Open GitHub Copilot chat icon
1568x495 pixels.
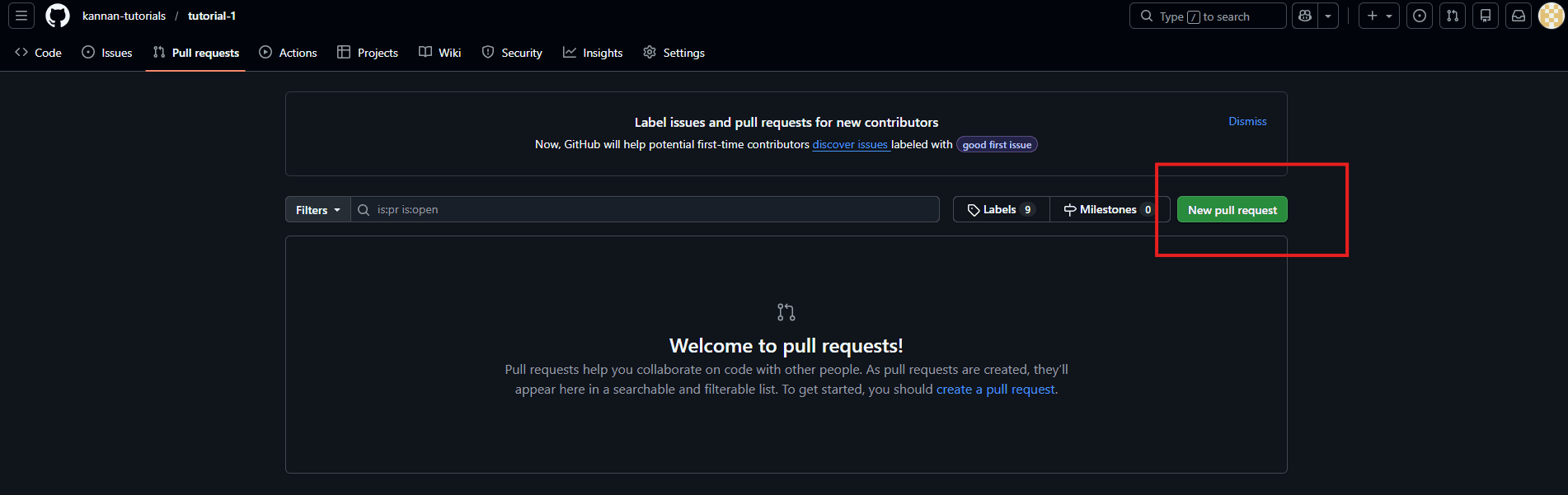pos(1305,16)
